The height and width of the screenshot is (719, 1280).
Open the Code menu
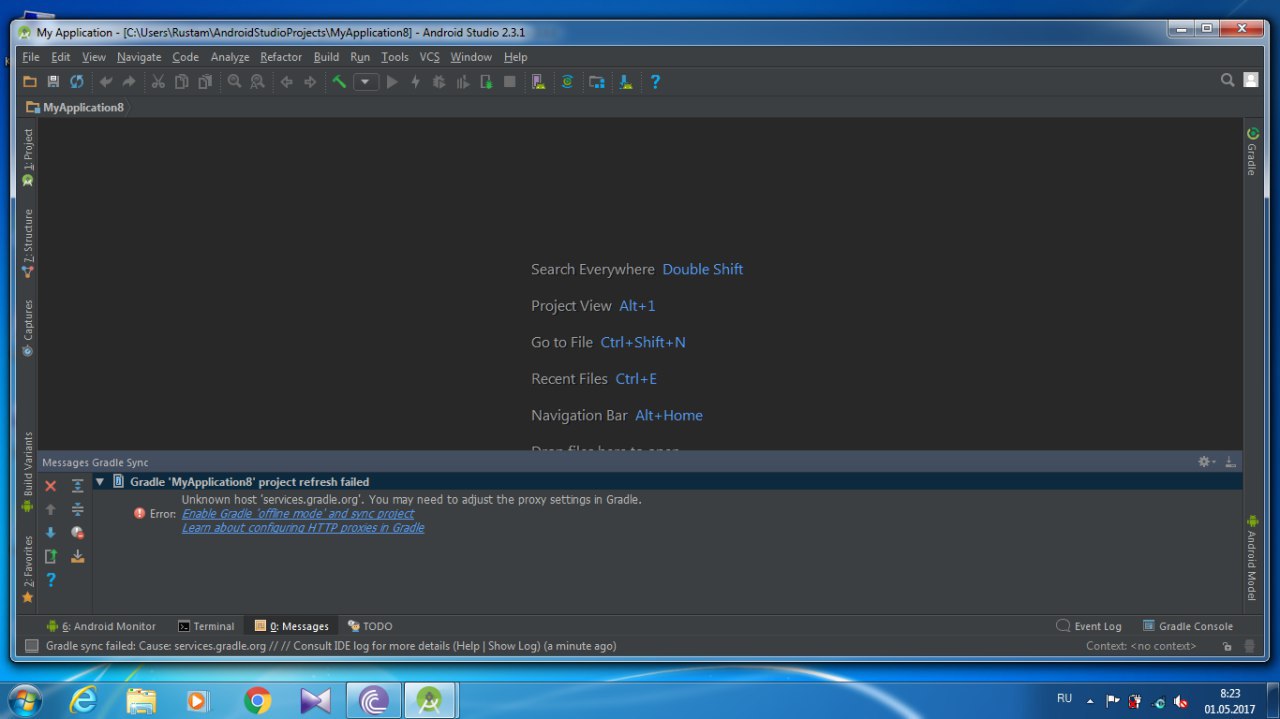[186, 57]
